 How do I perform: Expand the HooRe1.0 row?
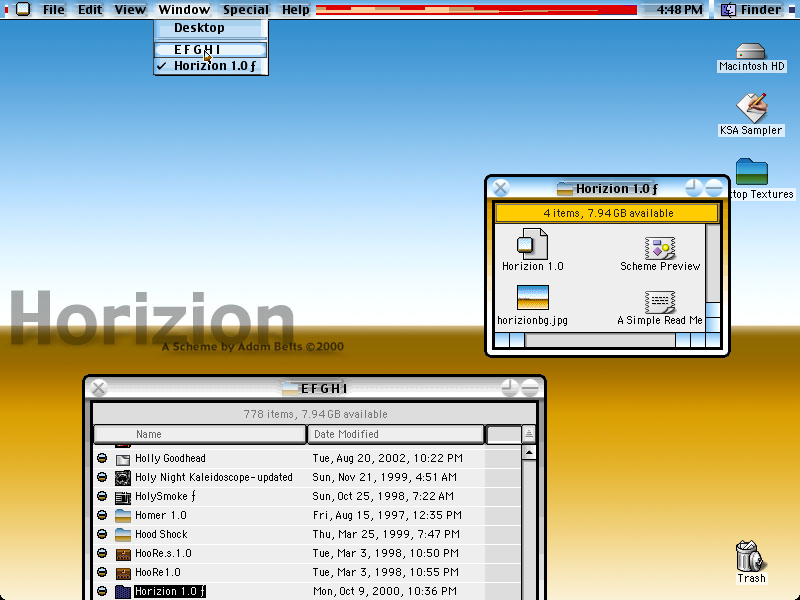(102, 572)
